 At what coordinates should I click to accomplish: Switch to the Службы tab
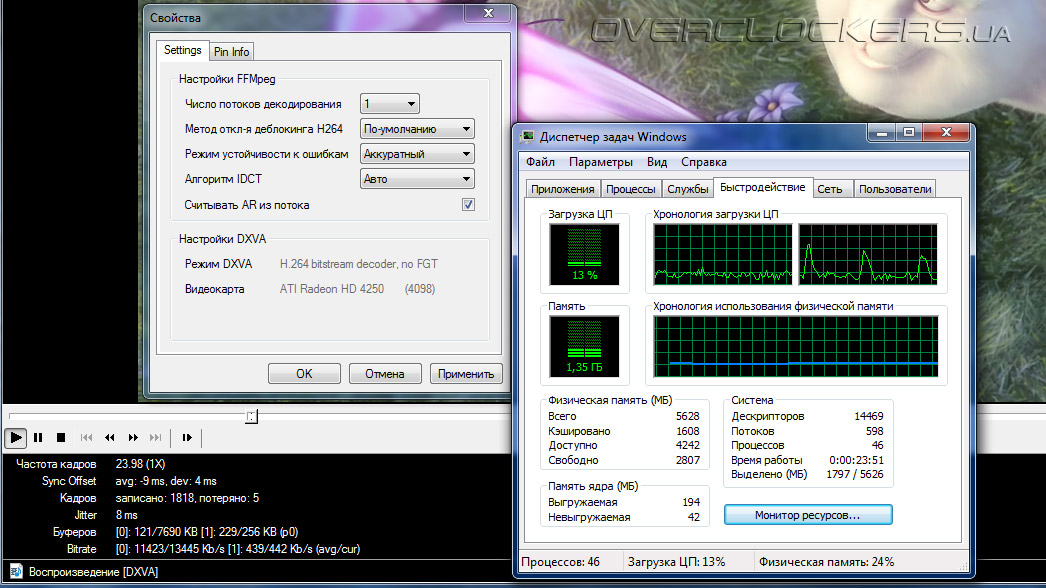click(x=687, y=189)
